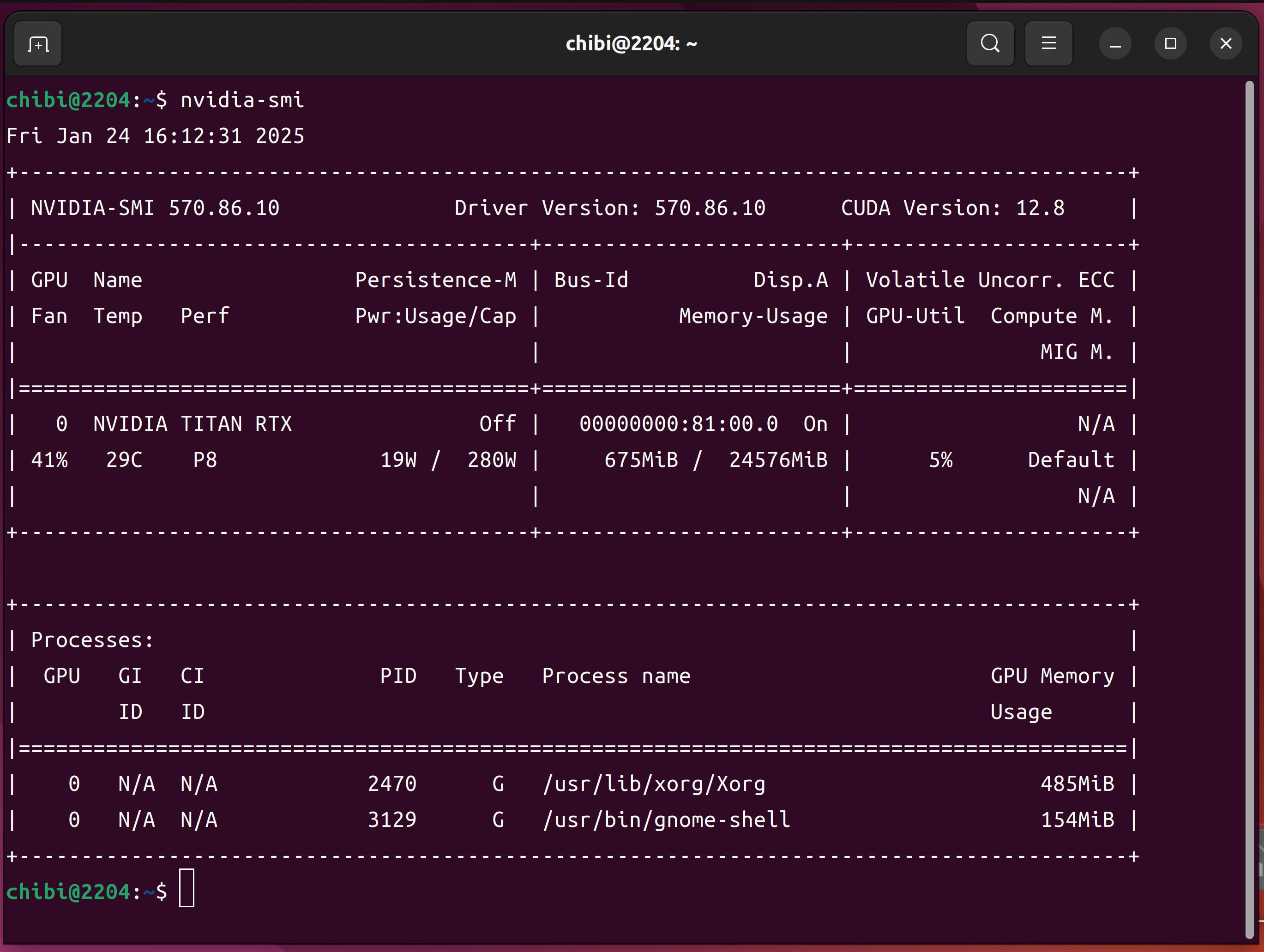Click the search magnifier icon
The width and height of the screenshot is (1264, 952).
pyautogui.click(x=990, y=43)
